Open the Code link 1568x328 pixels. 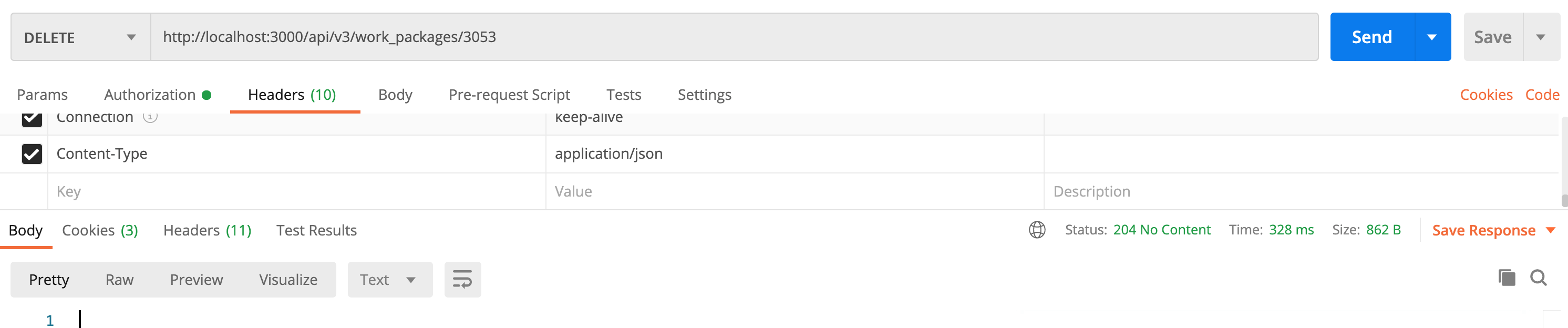tap(1541, 95)
